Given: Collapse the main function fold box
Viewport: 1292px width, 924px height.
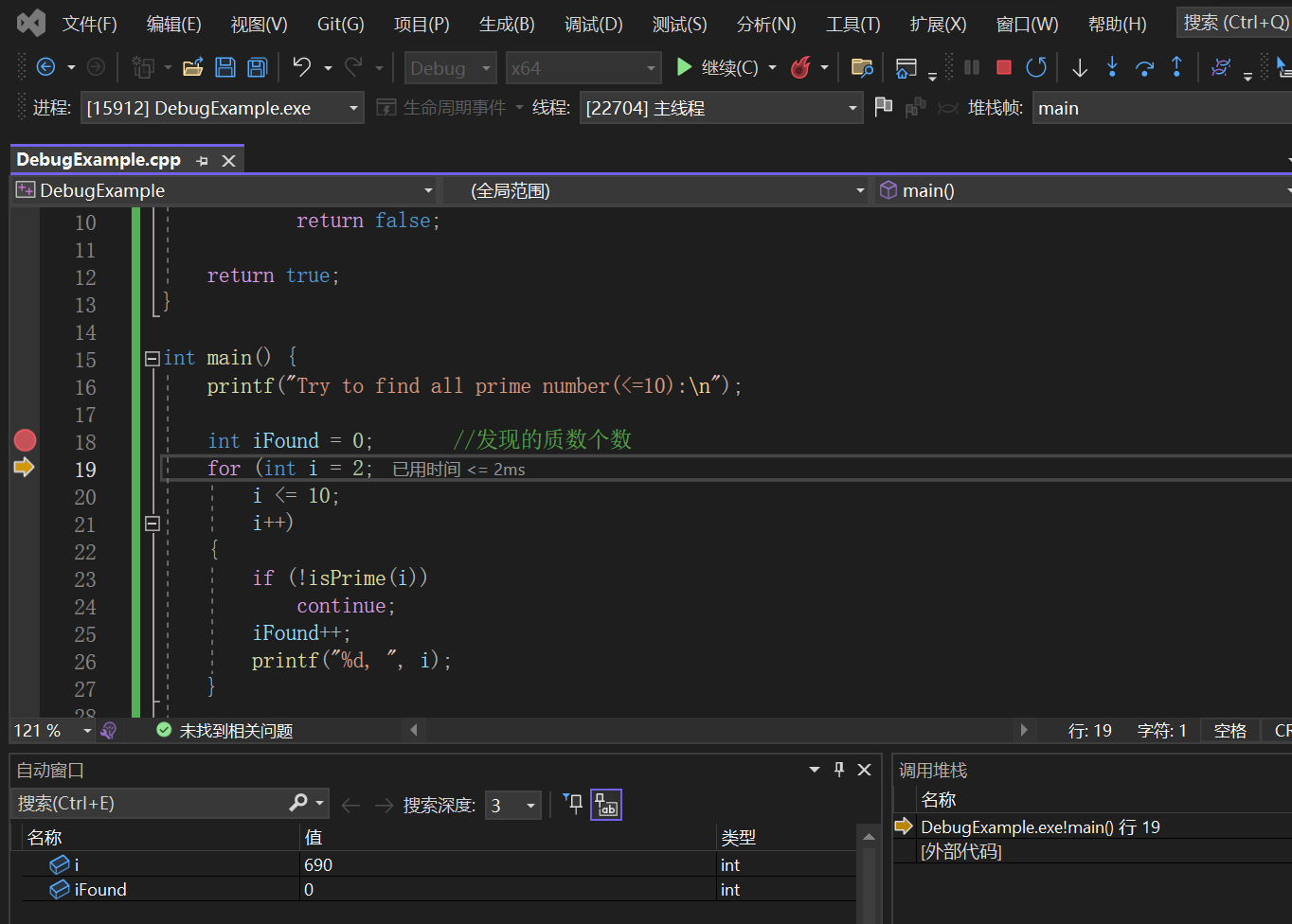Looking at the screenshot, I should tap(152, 358).
